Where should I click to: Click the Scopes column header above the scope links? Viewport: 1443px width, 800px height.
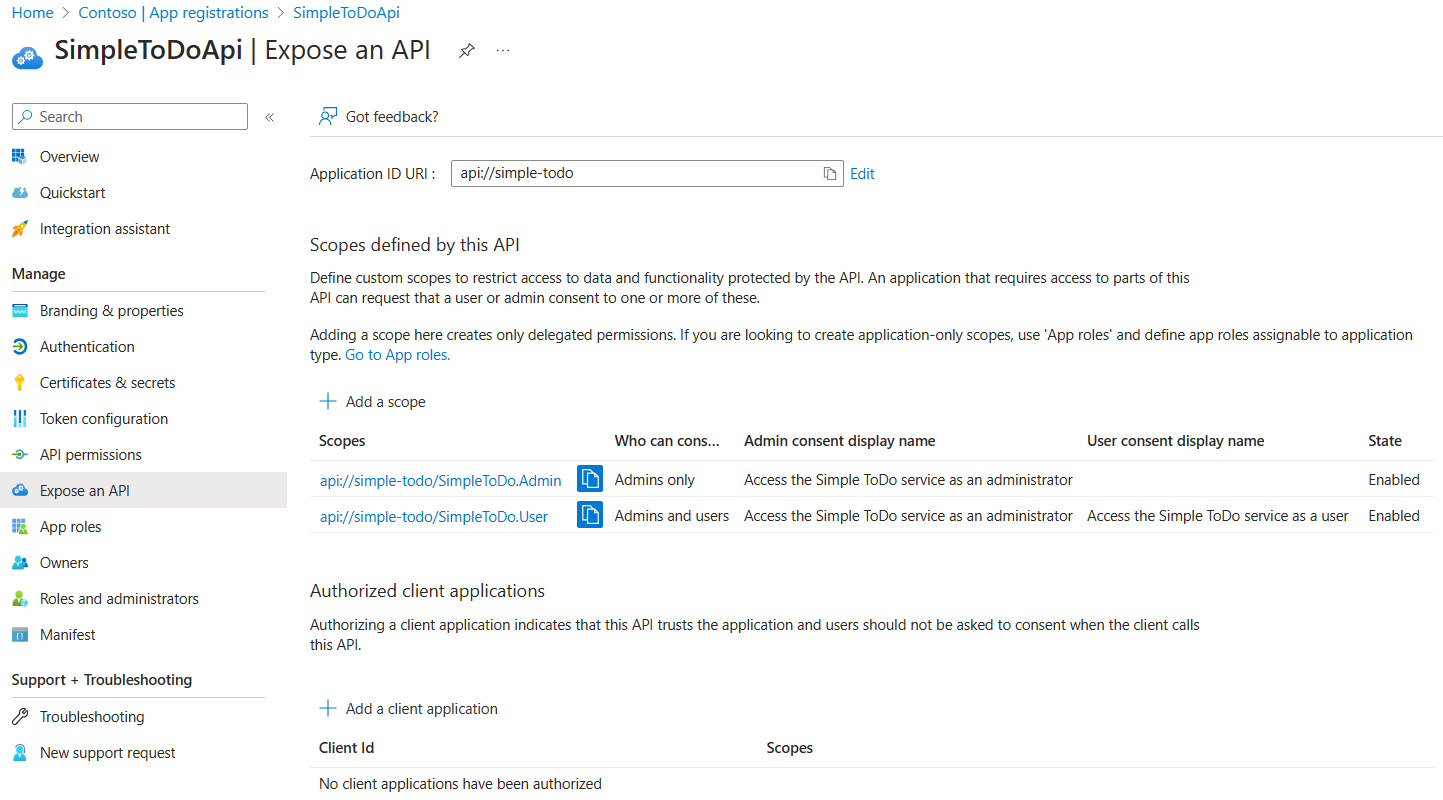(342, 441)
